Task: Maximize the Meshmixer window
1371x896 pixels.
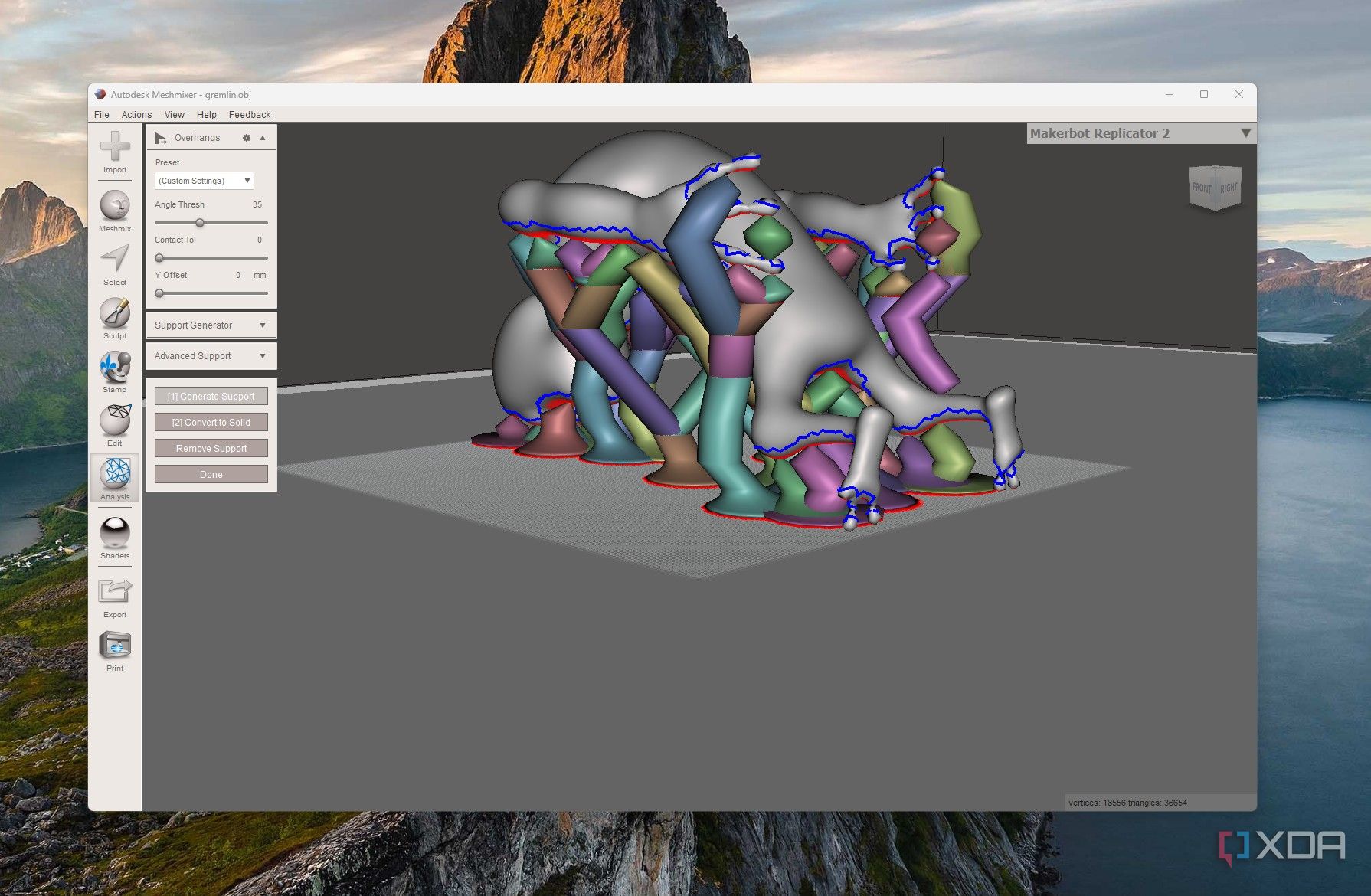Action: click(x=1204, y=94)
